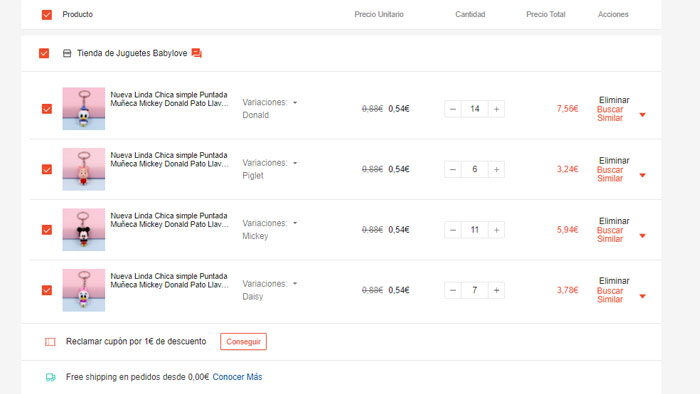This screenshot has height=394, width=700.
Task: Remove the Mickey item with Eliminar
Action: pyautogui.click(x=614, y=221)
